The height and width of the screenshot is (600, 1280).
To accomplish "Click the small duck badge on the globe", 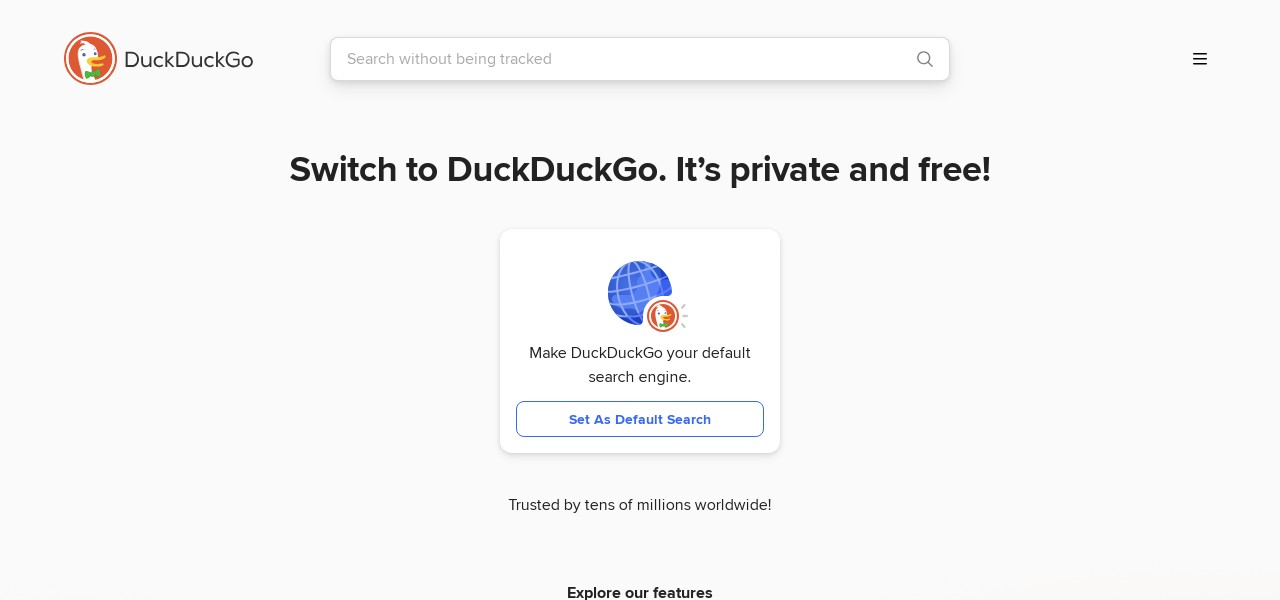I will pos(662,316).
